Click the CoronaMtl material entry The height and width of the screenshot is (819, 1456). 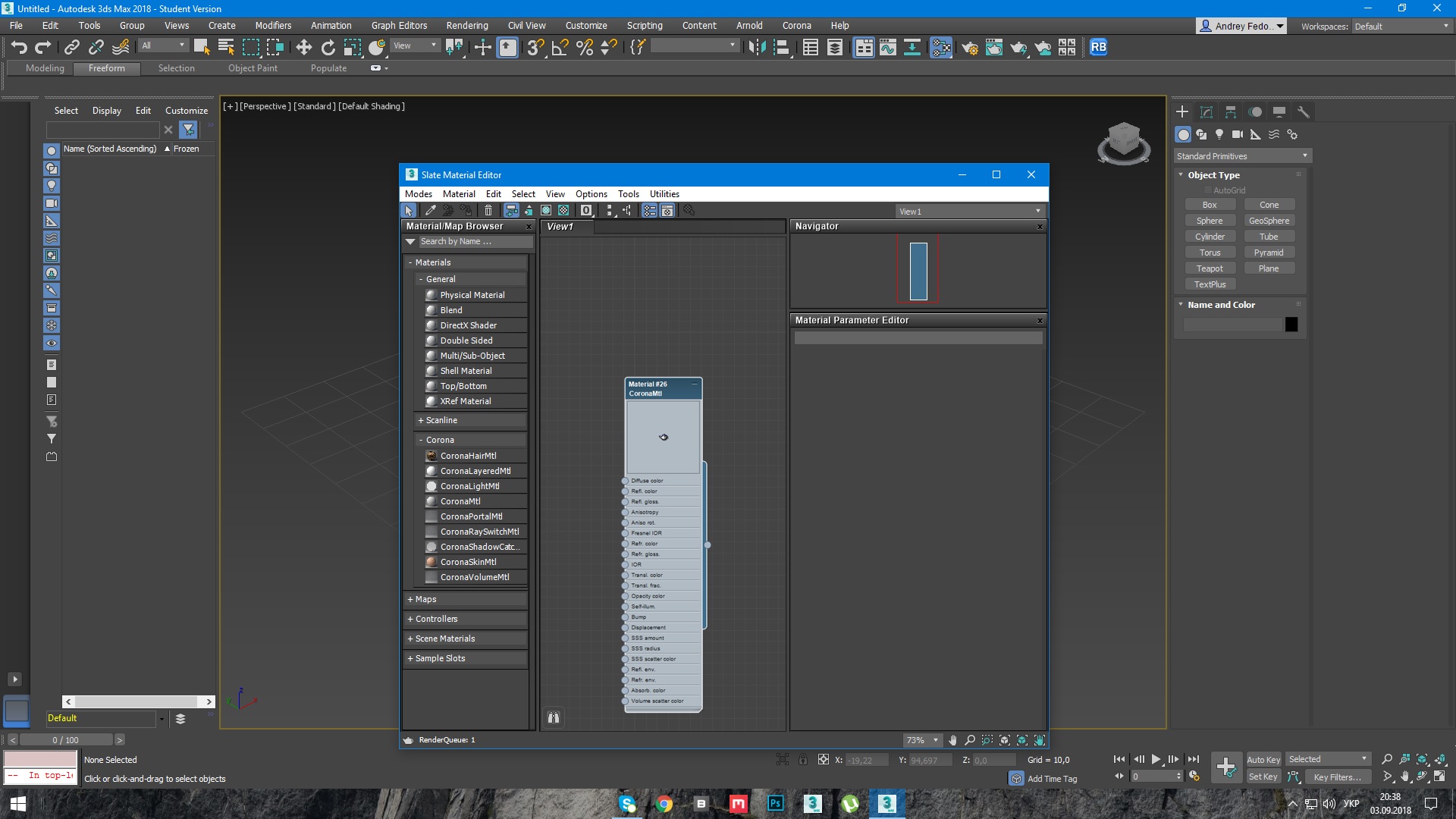tap(461, 501)
